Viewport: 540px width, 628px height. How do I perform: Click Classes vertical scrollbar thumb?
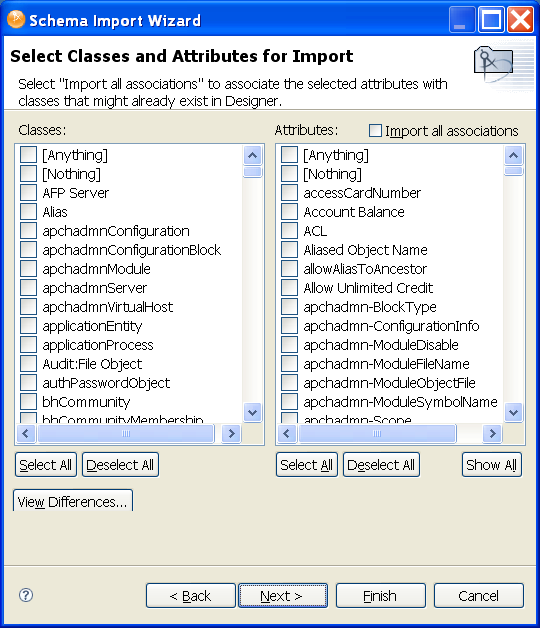coord(252,172)
